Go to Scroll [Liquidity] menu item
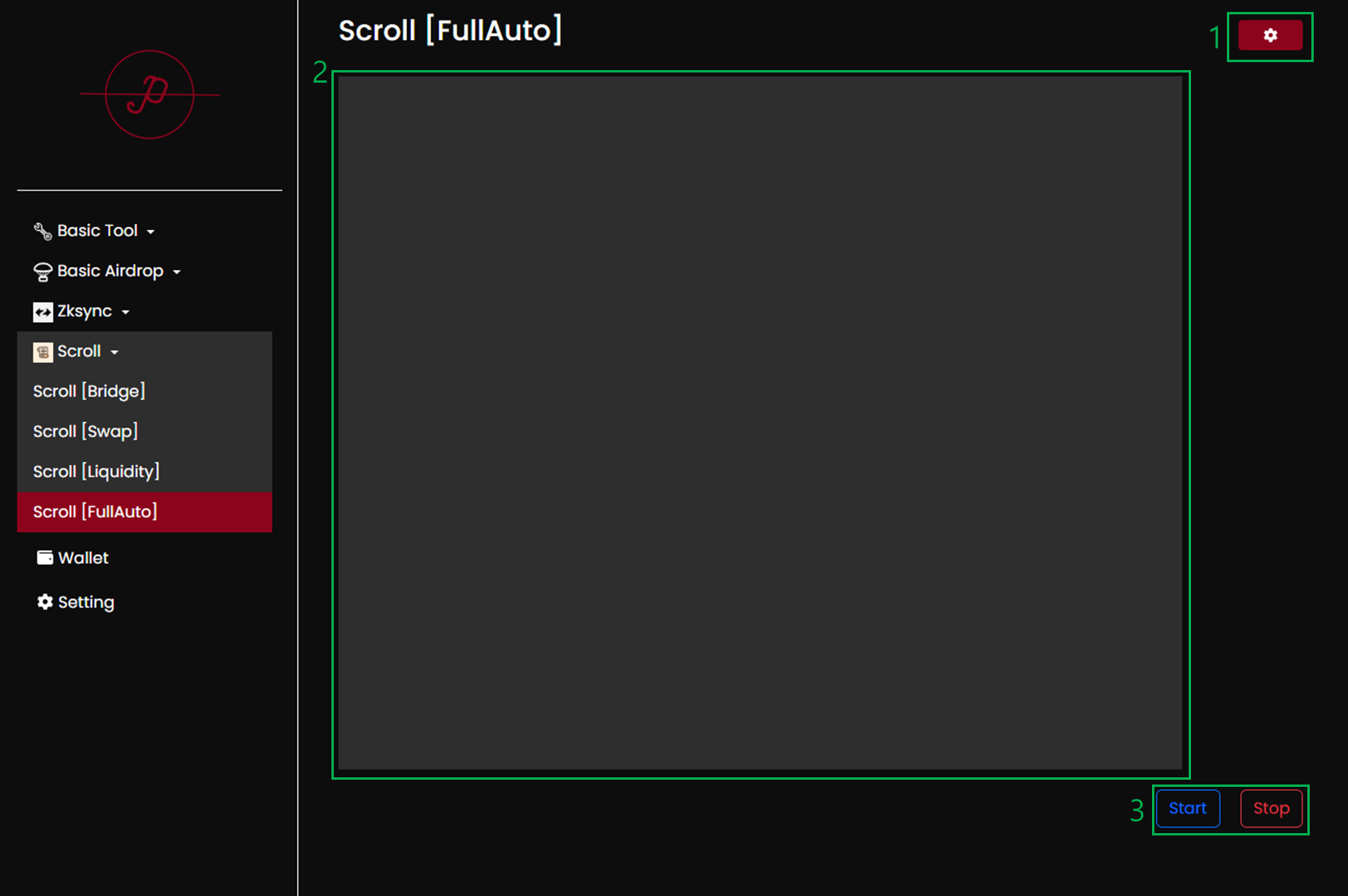The image size is (1348, 896). tap(96, 471)
